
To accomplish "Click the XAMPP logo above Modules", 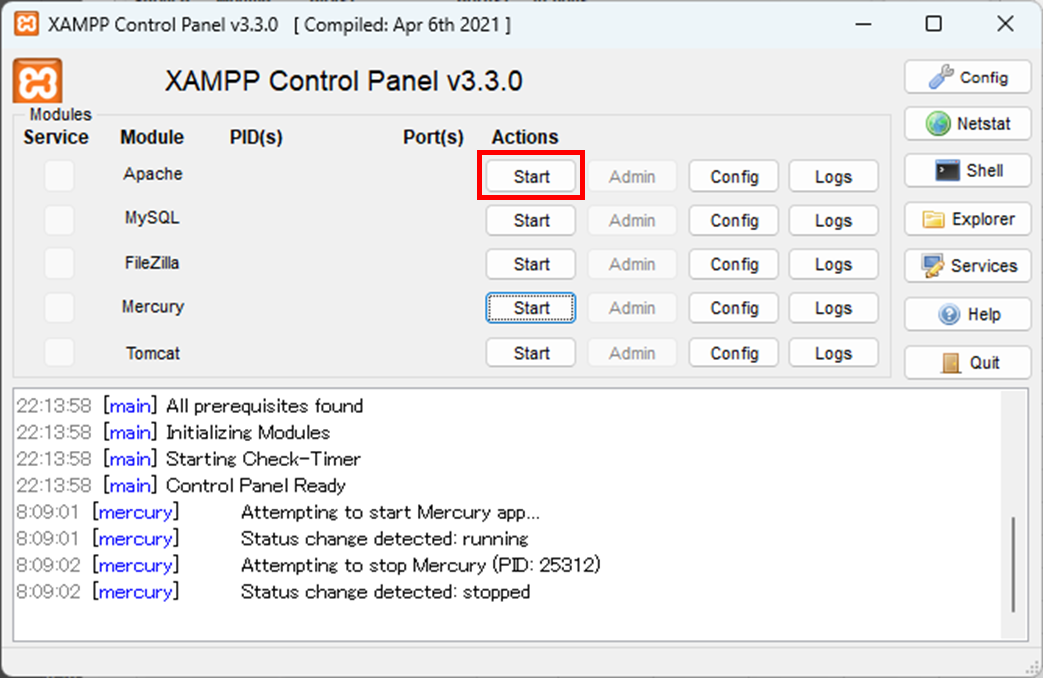I will (38, 78).
